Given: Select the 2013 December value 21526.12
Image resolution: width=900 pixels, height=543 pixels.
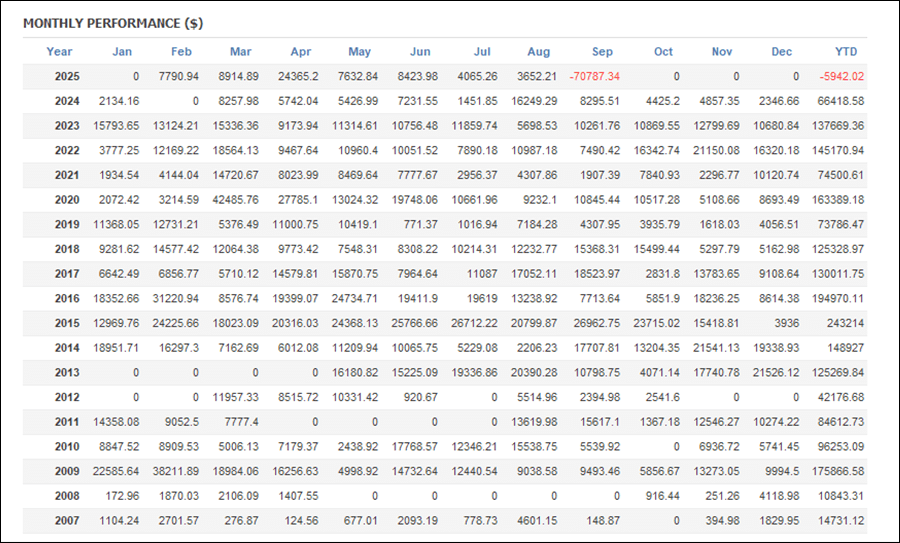Looking at the screenshot, I should (774, 372).
